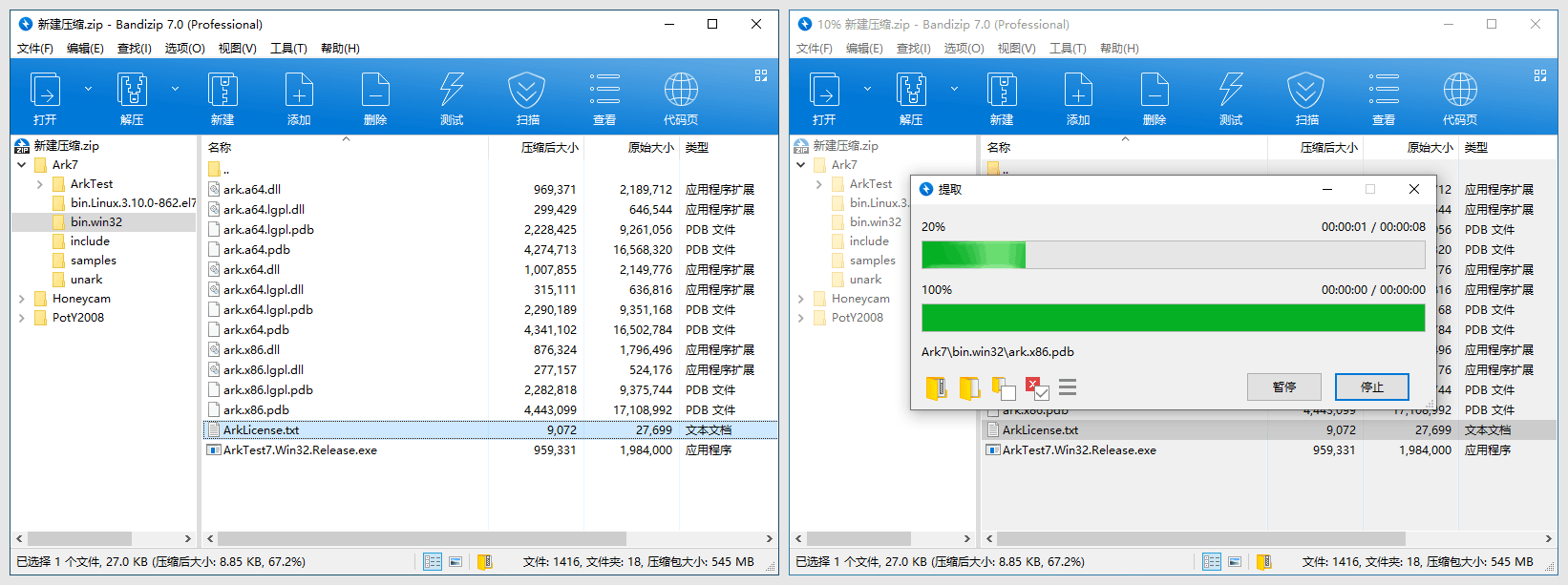Viewport: 1568px width, 585px height.
Task: Select ArkLicense.txt row in right Bandizip window
Action: point(1269,430)
